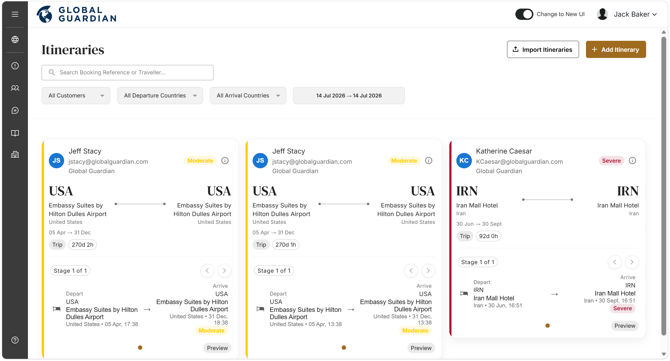Click Stage 1 of 1 on Katherine Caesar card
Screen dimensions: 670x361
(x=478, y=262)
